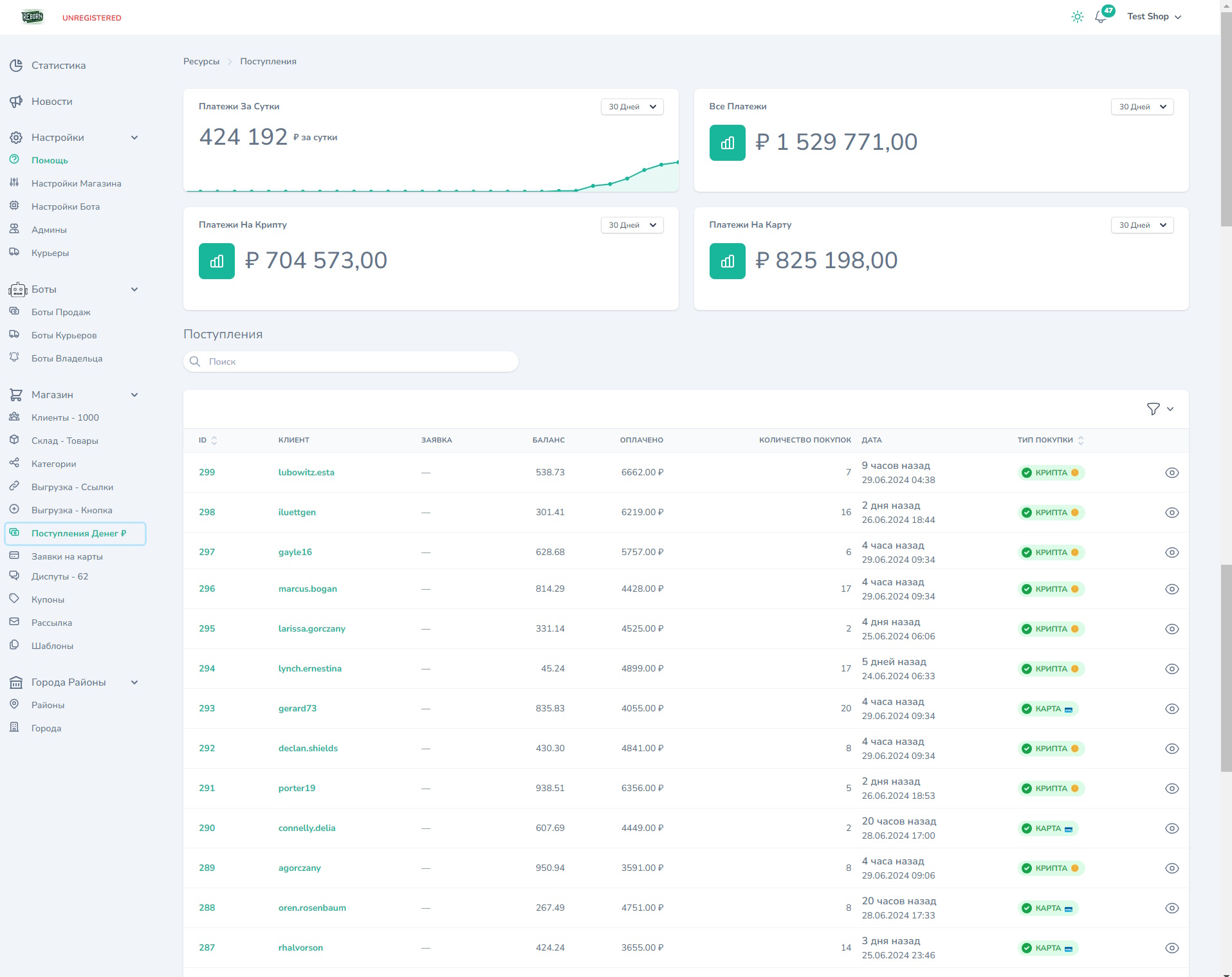View payment 287 using eye icon
The height and width of the screenshot is (977, 1232).
[x=1172, y=948]
